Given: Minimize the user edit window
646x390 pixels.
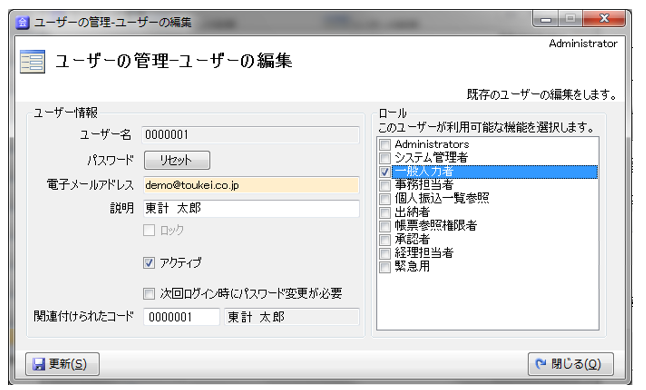Looking at the screenshot, I should pyautogui.click(x=546, y=19).
